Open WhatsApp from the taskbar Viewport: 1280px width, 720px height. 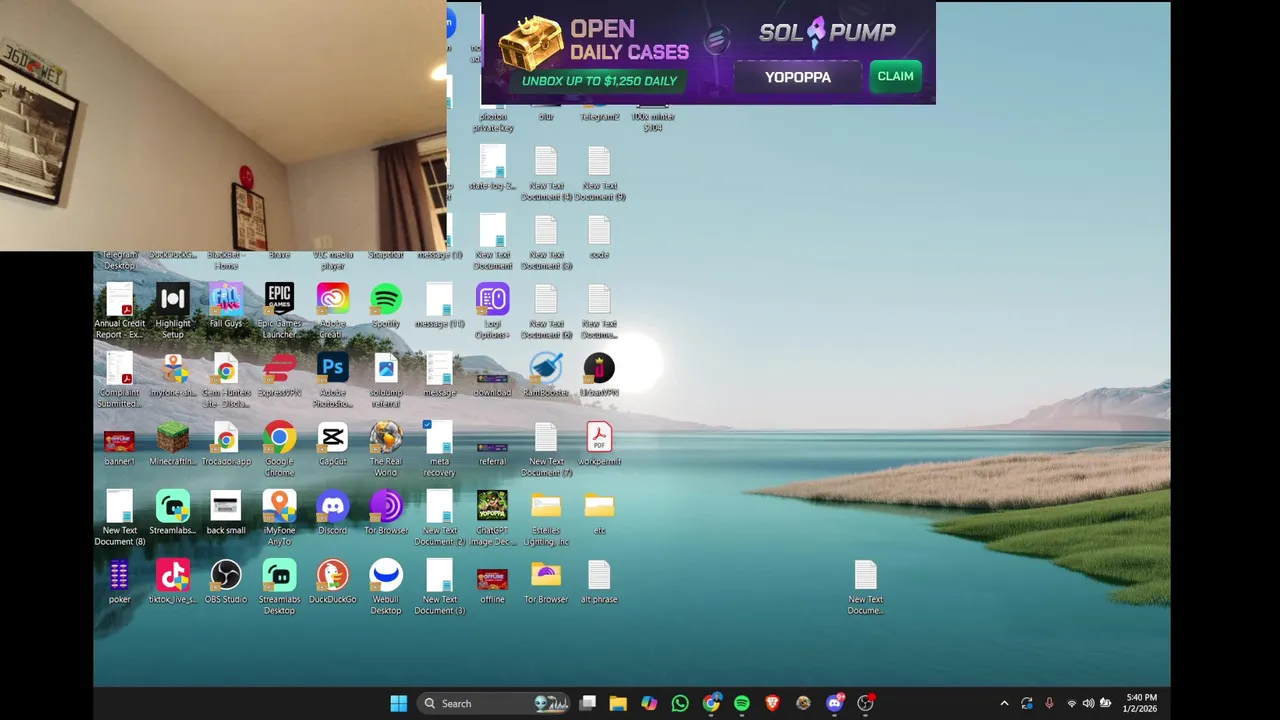click(x=680, y=703)
